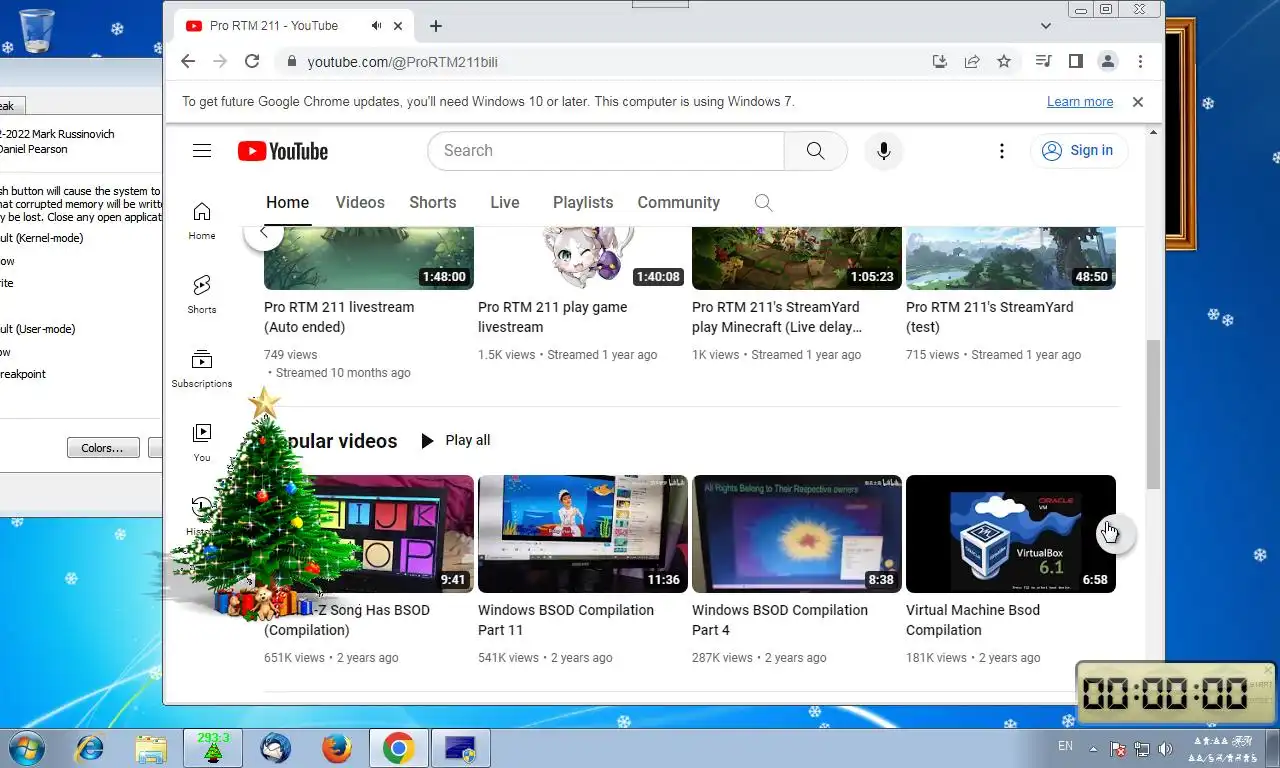Click the EN language indicator in tray
The image size is (1280, 768).
pos(1066,746)
